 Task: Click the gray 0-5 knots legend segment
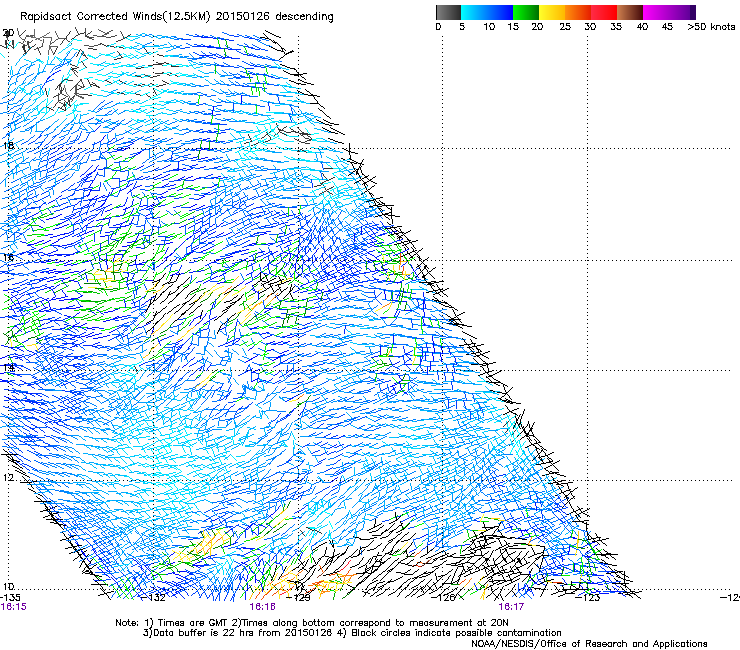pos(448,12)
